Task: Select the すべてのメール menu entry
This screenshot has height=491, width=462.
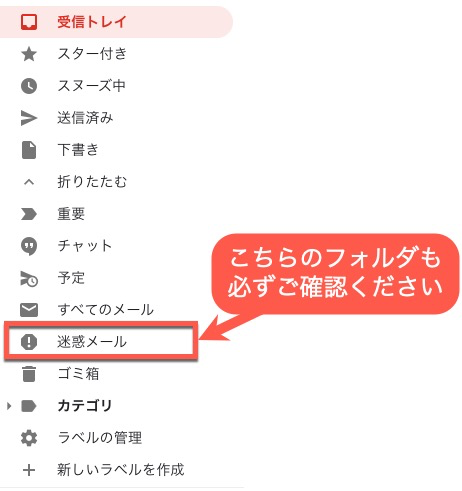Action: [x=105, y=310]
